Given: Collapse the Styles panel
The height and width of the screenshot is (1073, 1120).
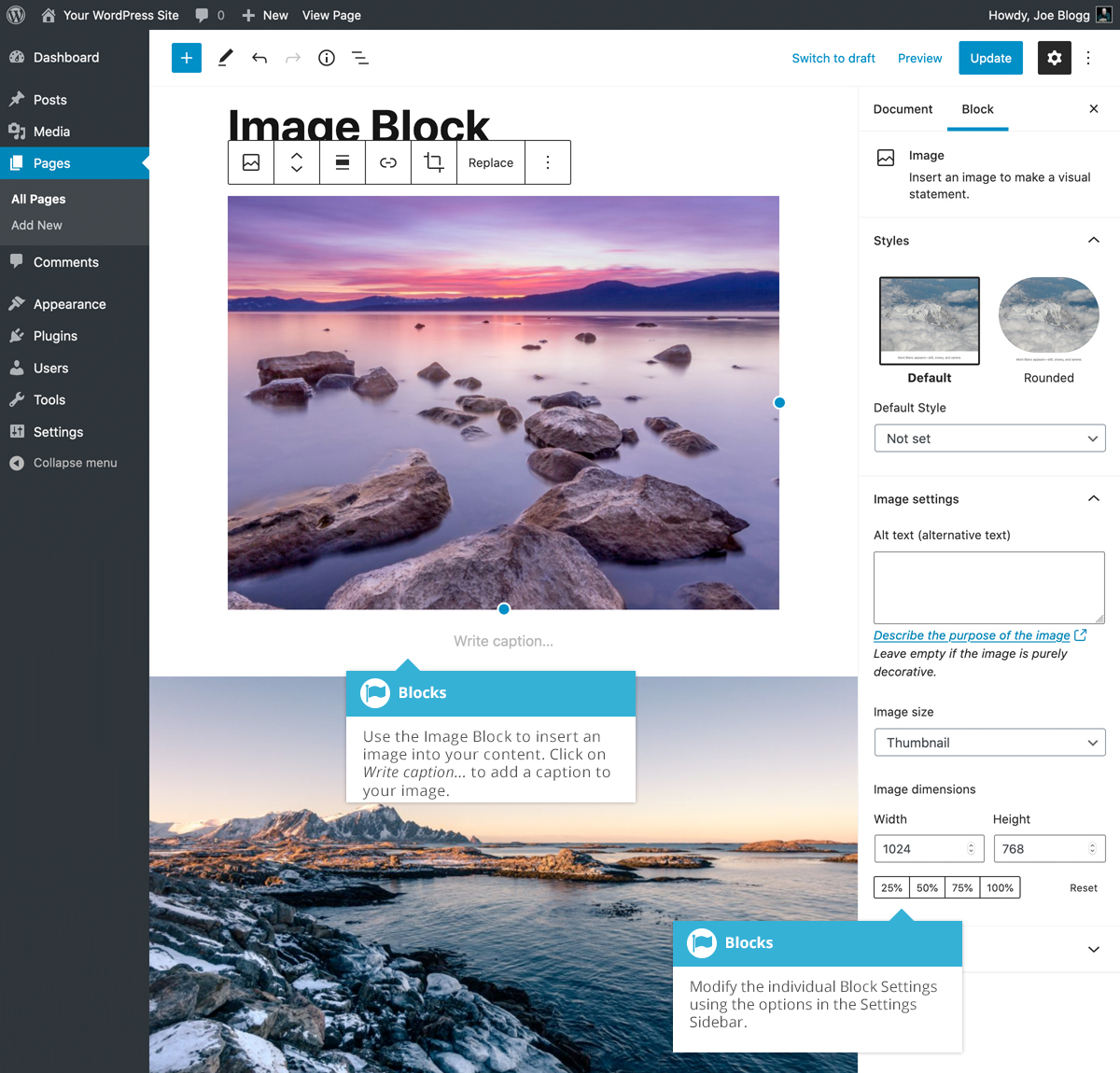Looking at the screenshot, I should (x=1093, y=240).
